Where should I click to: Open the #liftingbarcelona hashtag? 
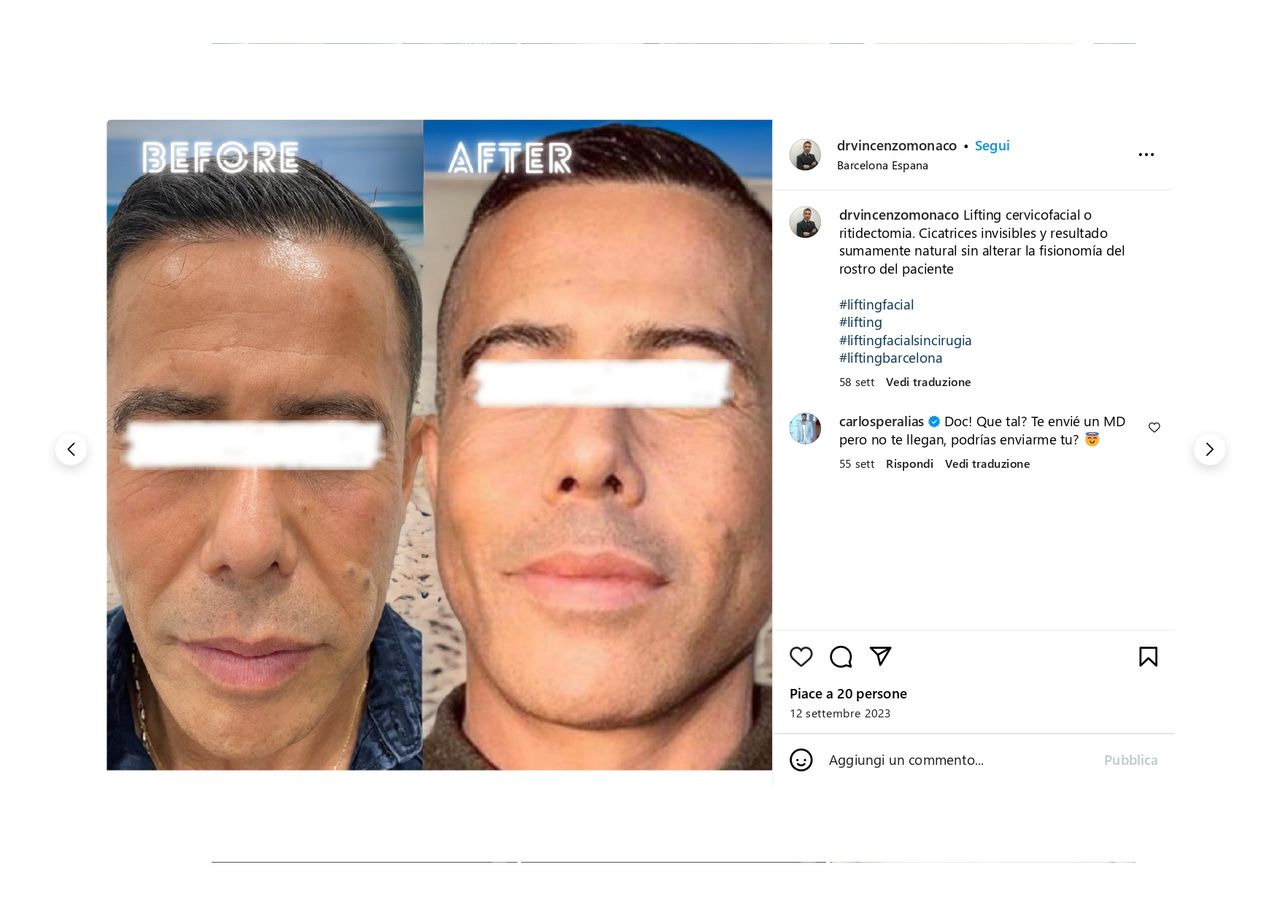coord(891,358)
